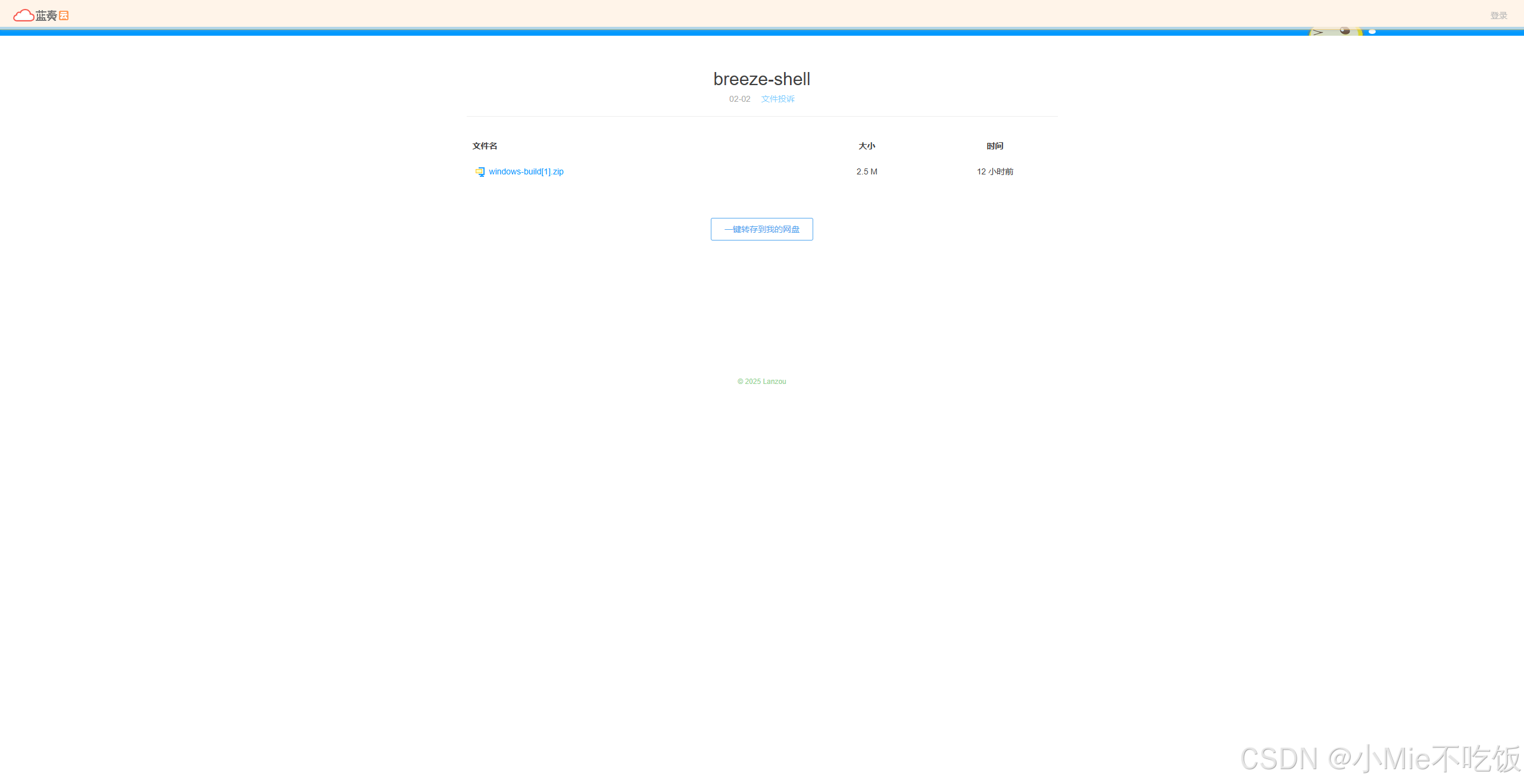
Task: Click the CSDN @小Mie不吃饭 watermark
Action: click(x=1380, y=758)
